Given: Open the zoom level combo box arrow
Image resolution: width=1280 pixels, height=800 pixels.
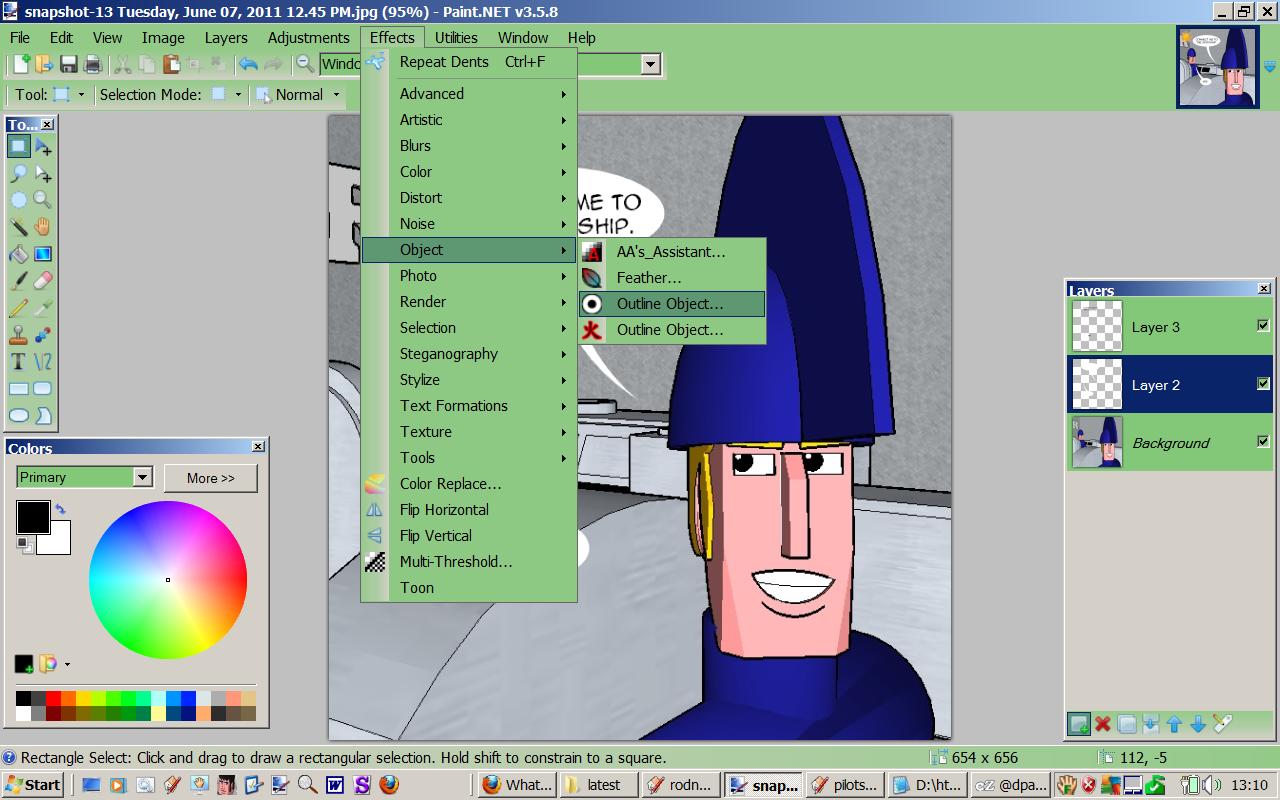Looking at the screenshot, I should [651, 65].
